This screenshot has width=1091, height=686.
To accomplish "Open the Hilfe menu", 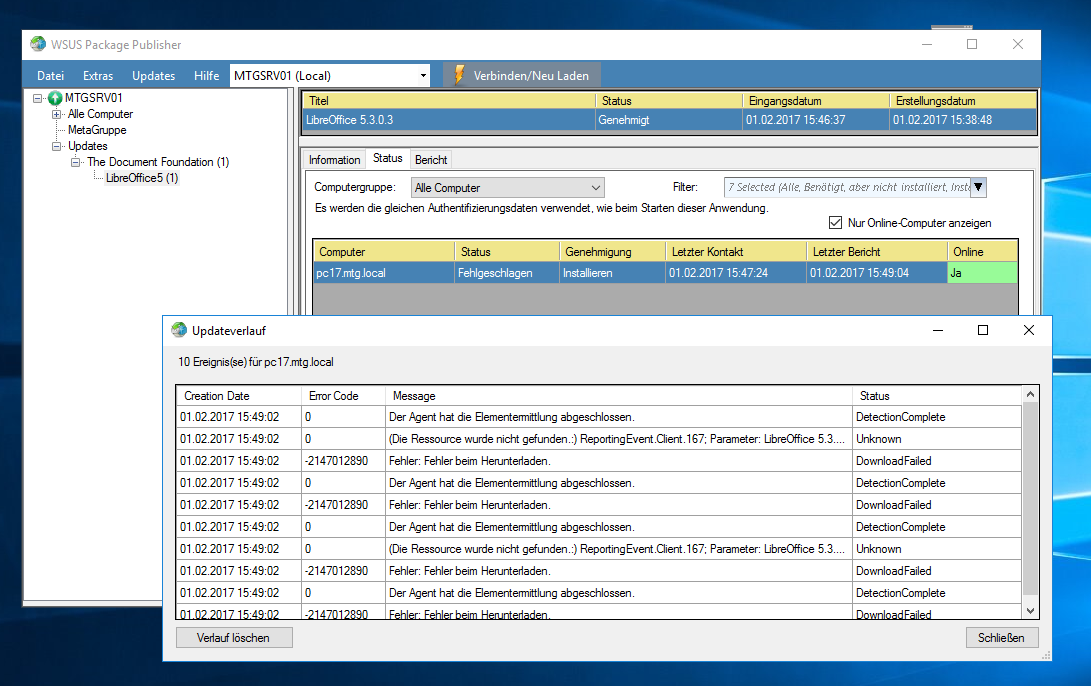I will pos(206,75).
